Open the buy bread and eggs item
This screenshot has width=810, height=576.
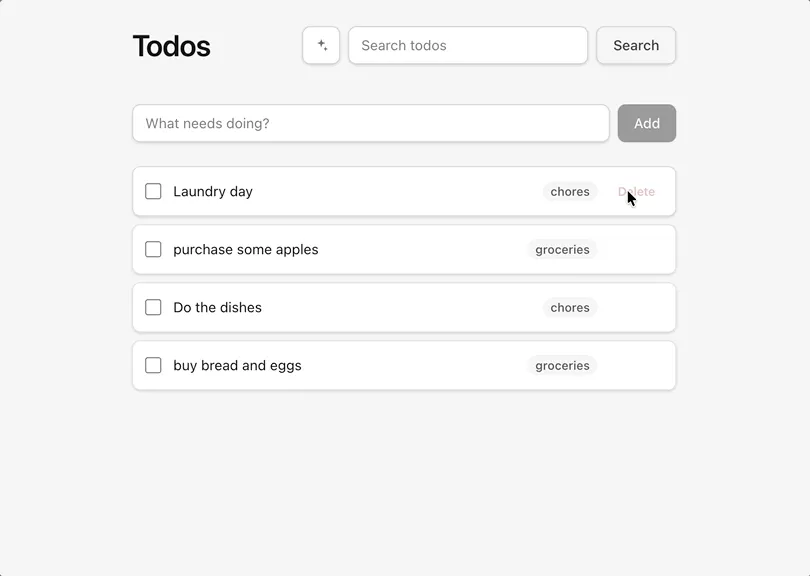point(237,365)
